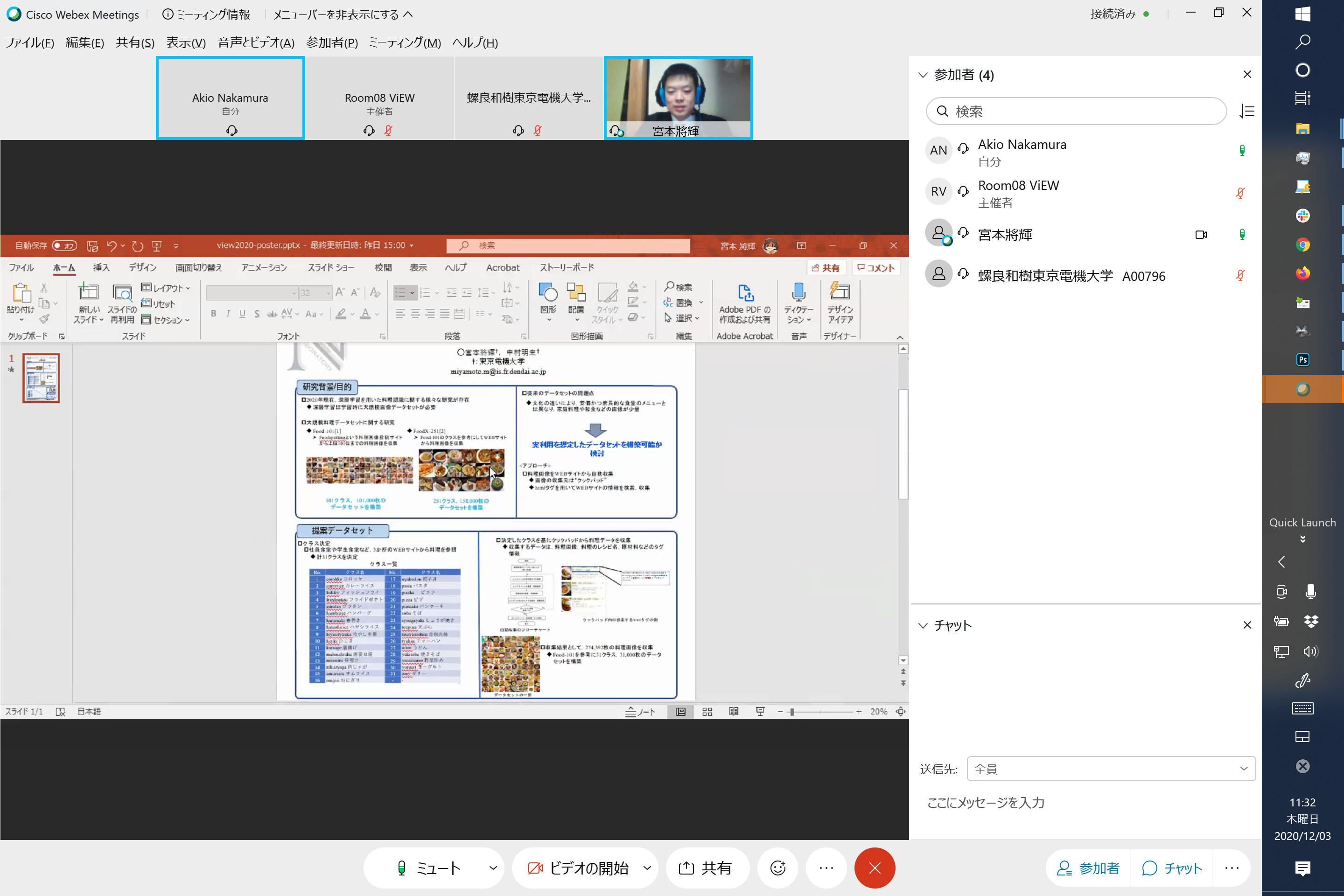1344x896 pixels.
Task: Click the PowerPoint redo arrow
Action: point(137,246)
